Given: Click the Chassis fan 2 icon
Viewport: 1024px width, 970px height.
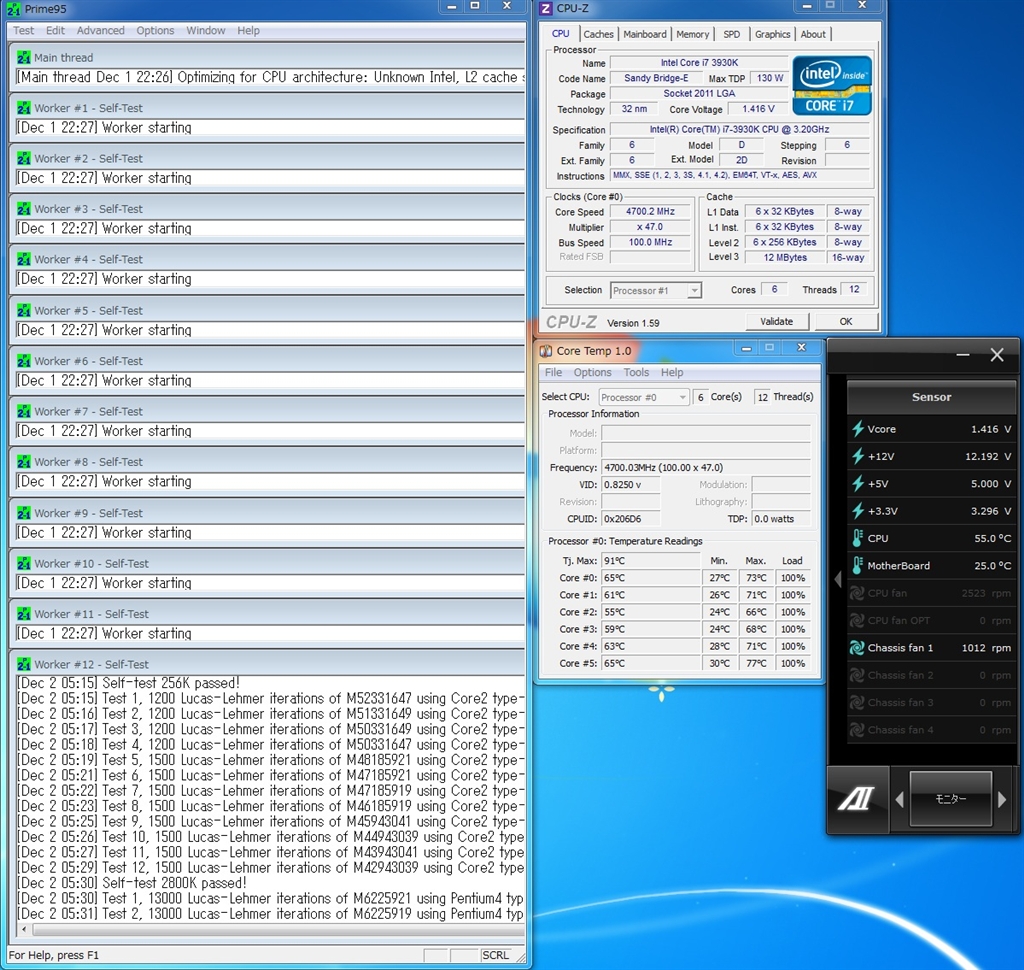Looking at the screenshot, I should [x=857, y=675].
